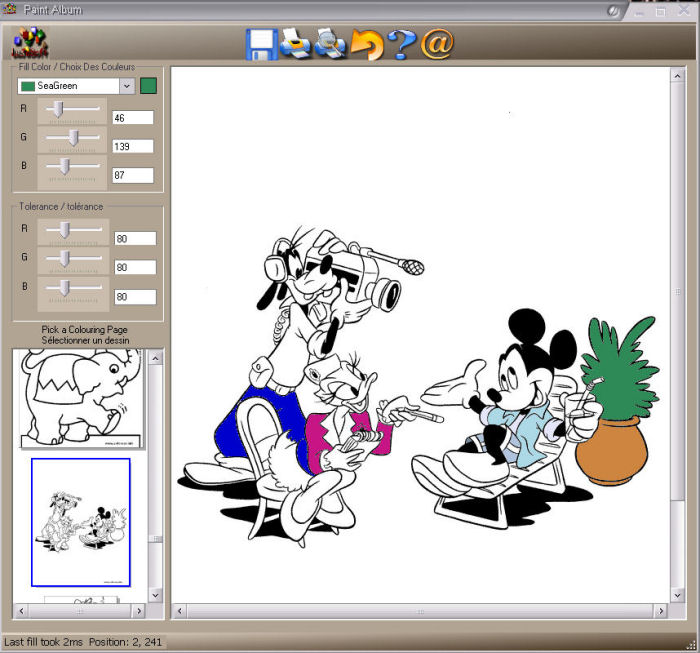
Task: Click the green fill color swatch
Action: click(148, 86)
